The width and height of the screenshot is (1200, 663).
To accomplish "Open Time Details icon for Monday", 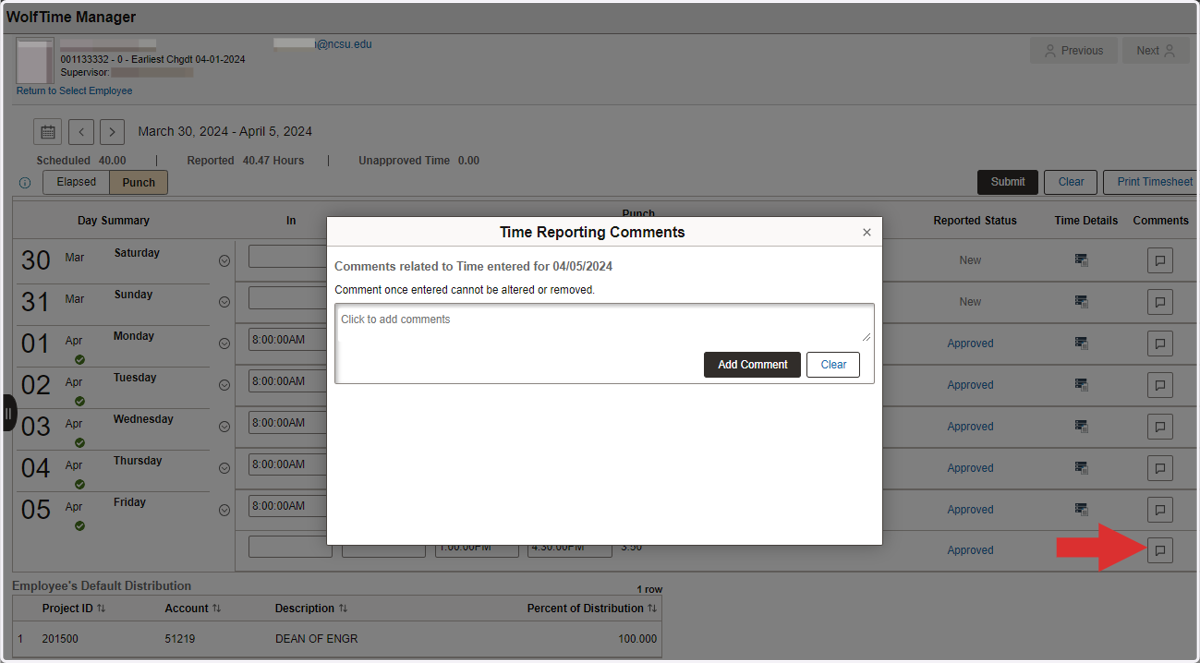I will pos(1082,343).
